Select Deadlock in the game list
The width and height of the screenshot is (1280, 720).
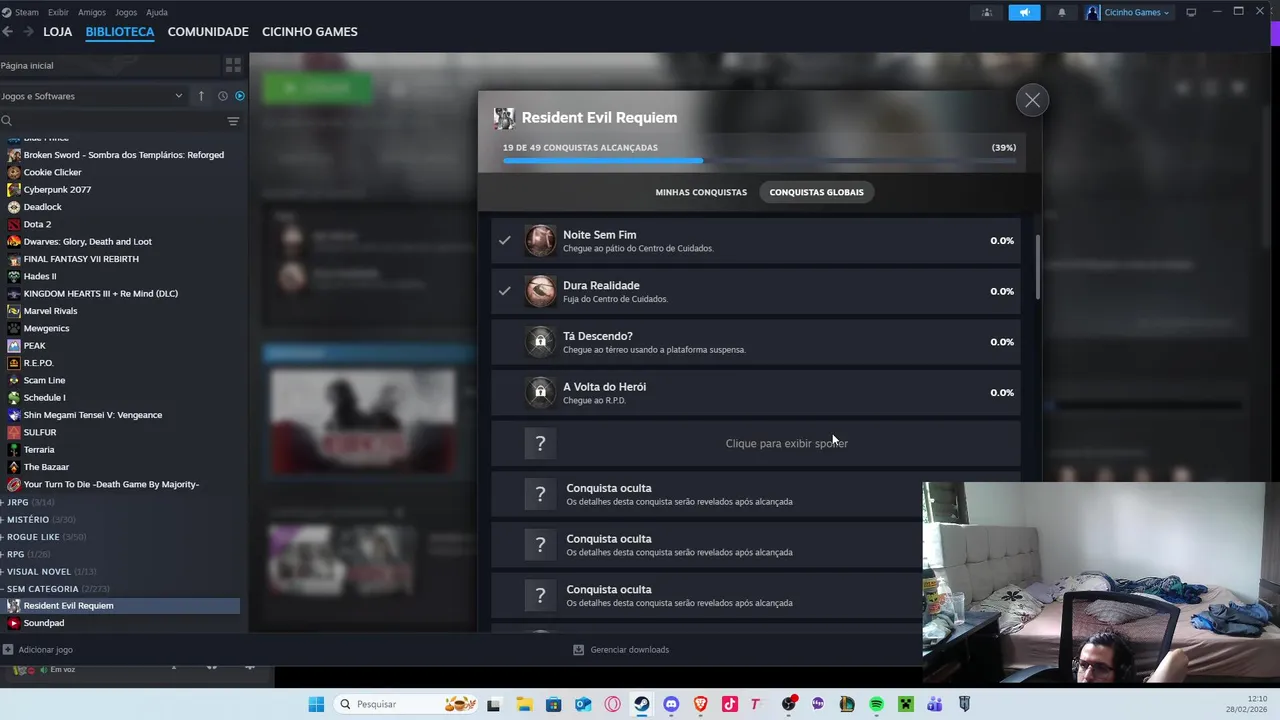(x=43, y=207)
